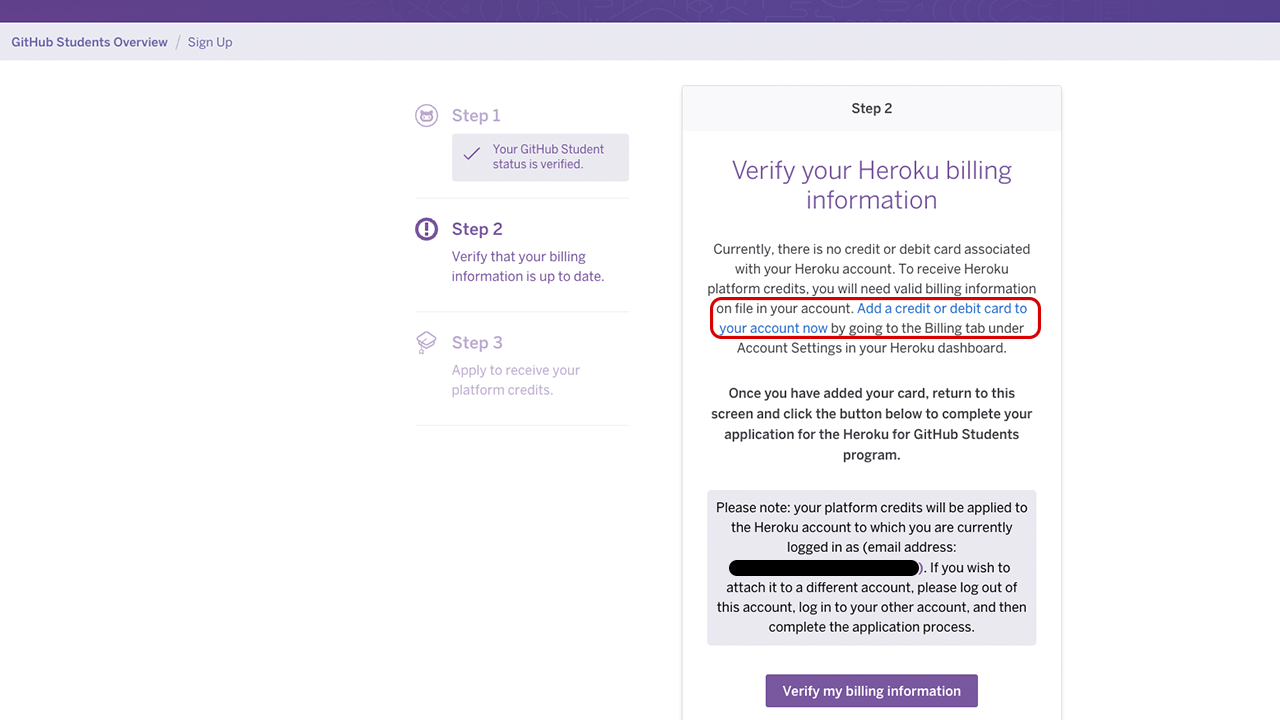The image size is (1280, 720).
Task: Click the purple header banner at top
Action: tap(640, 10)
